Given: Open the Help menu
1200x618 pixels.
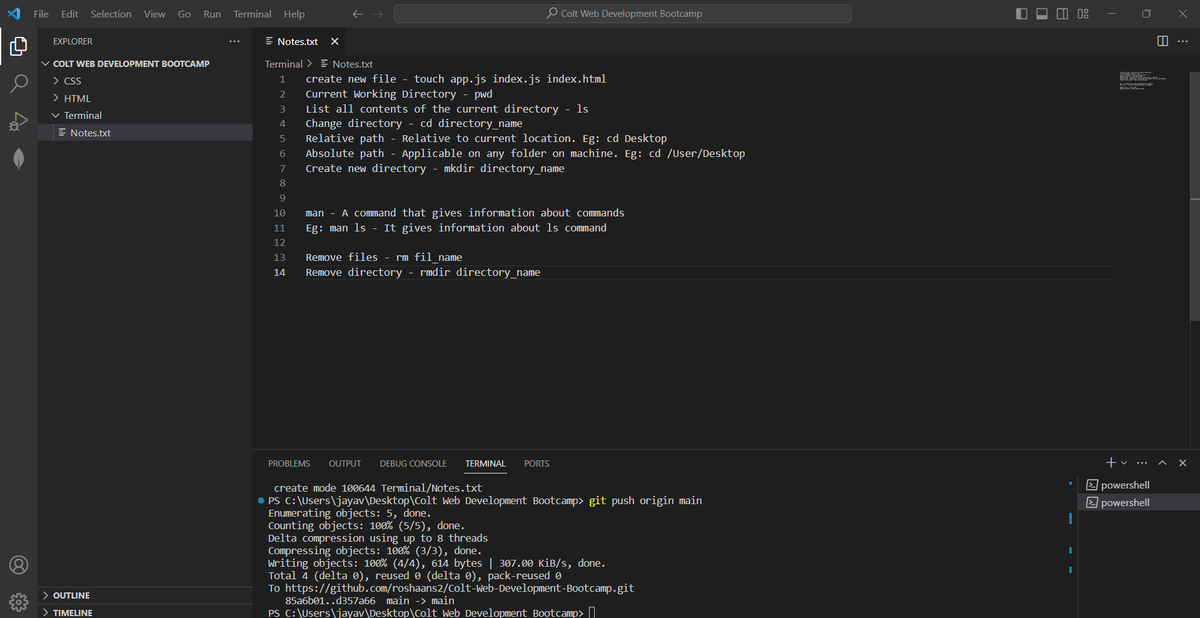Looking at the screenshot, I should pos(294,14).
